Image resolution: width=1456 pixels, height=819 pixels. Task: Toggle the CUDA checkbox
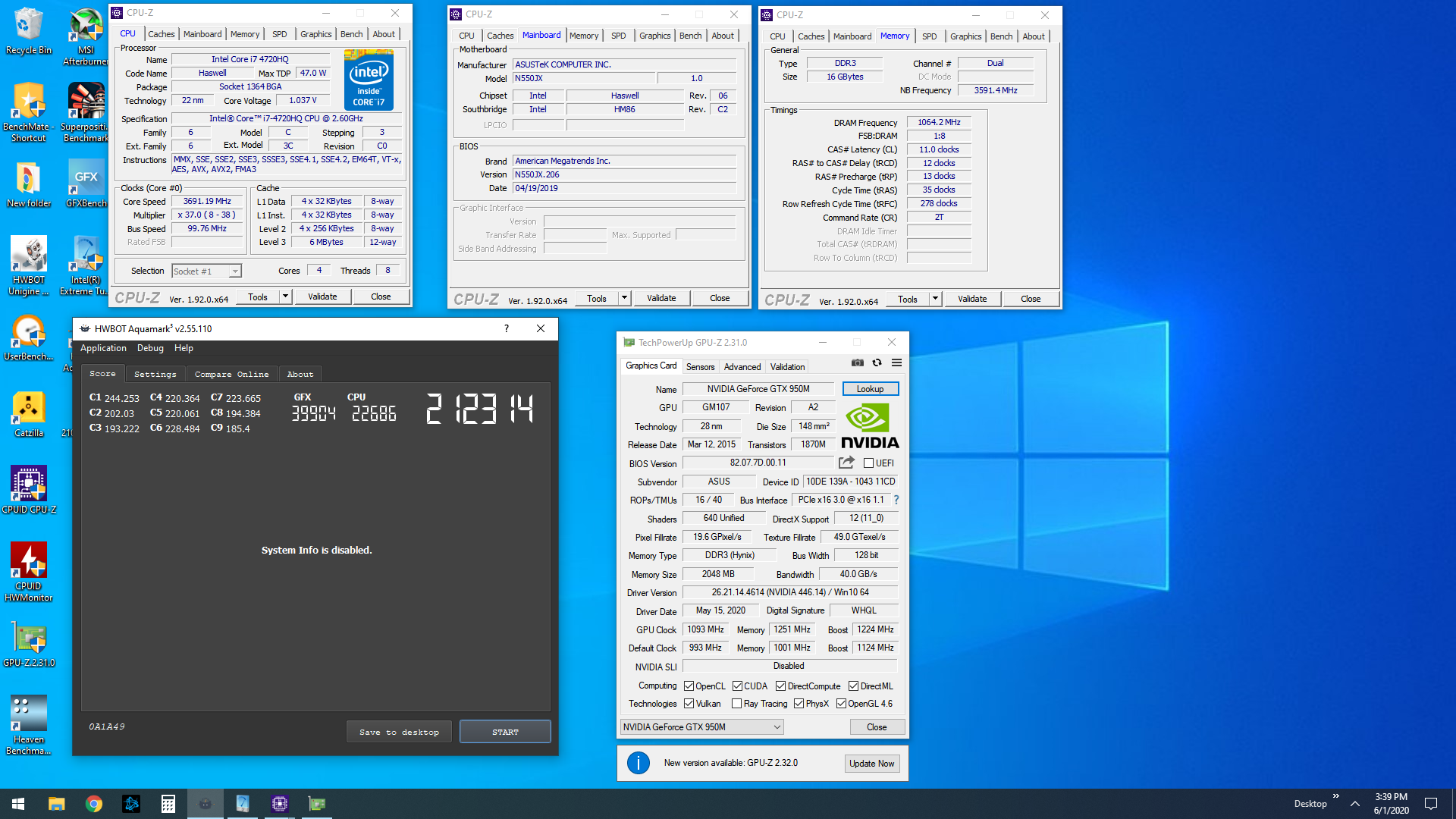click(x=737, y=686)
